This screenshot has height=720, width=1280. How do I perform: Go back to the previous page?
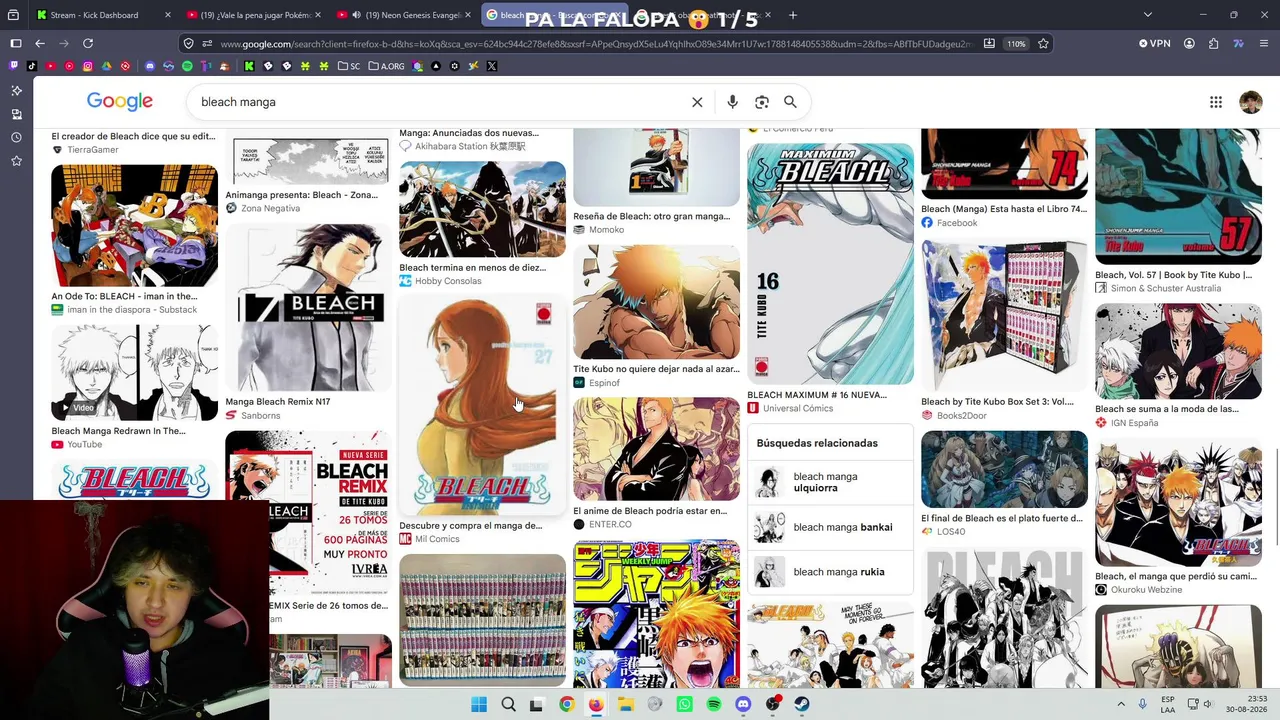tap(40, 44)
